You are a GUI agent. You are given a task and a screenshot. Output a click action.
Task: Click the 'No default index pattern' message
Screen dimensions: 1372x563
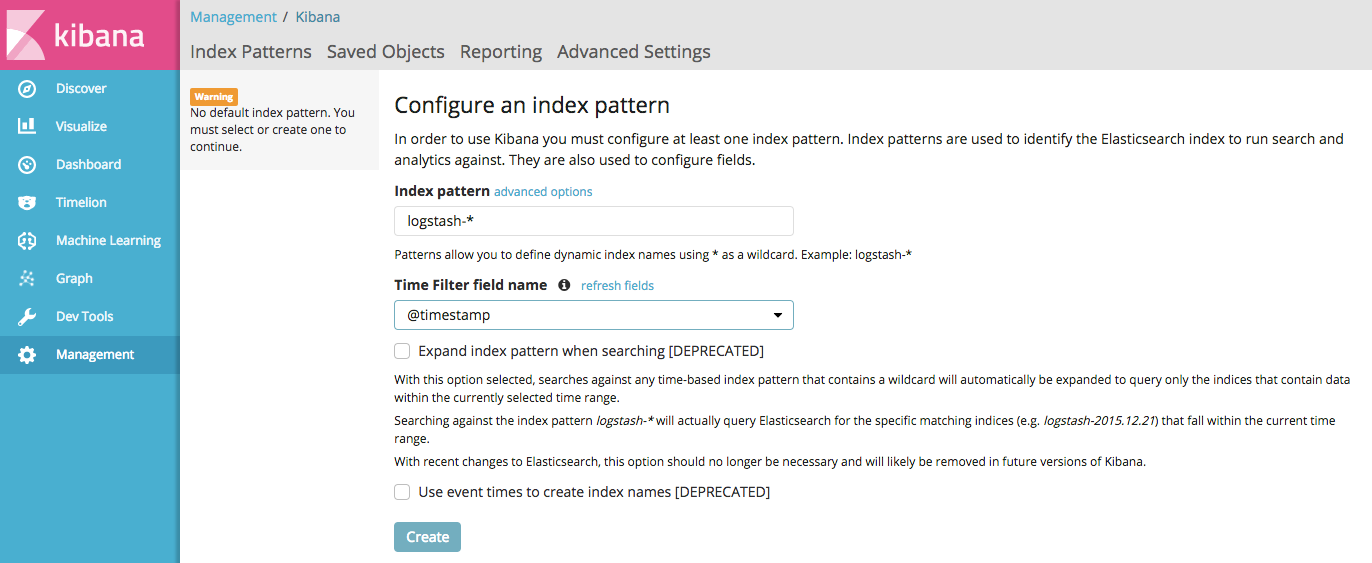[272, 130]
